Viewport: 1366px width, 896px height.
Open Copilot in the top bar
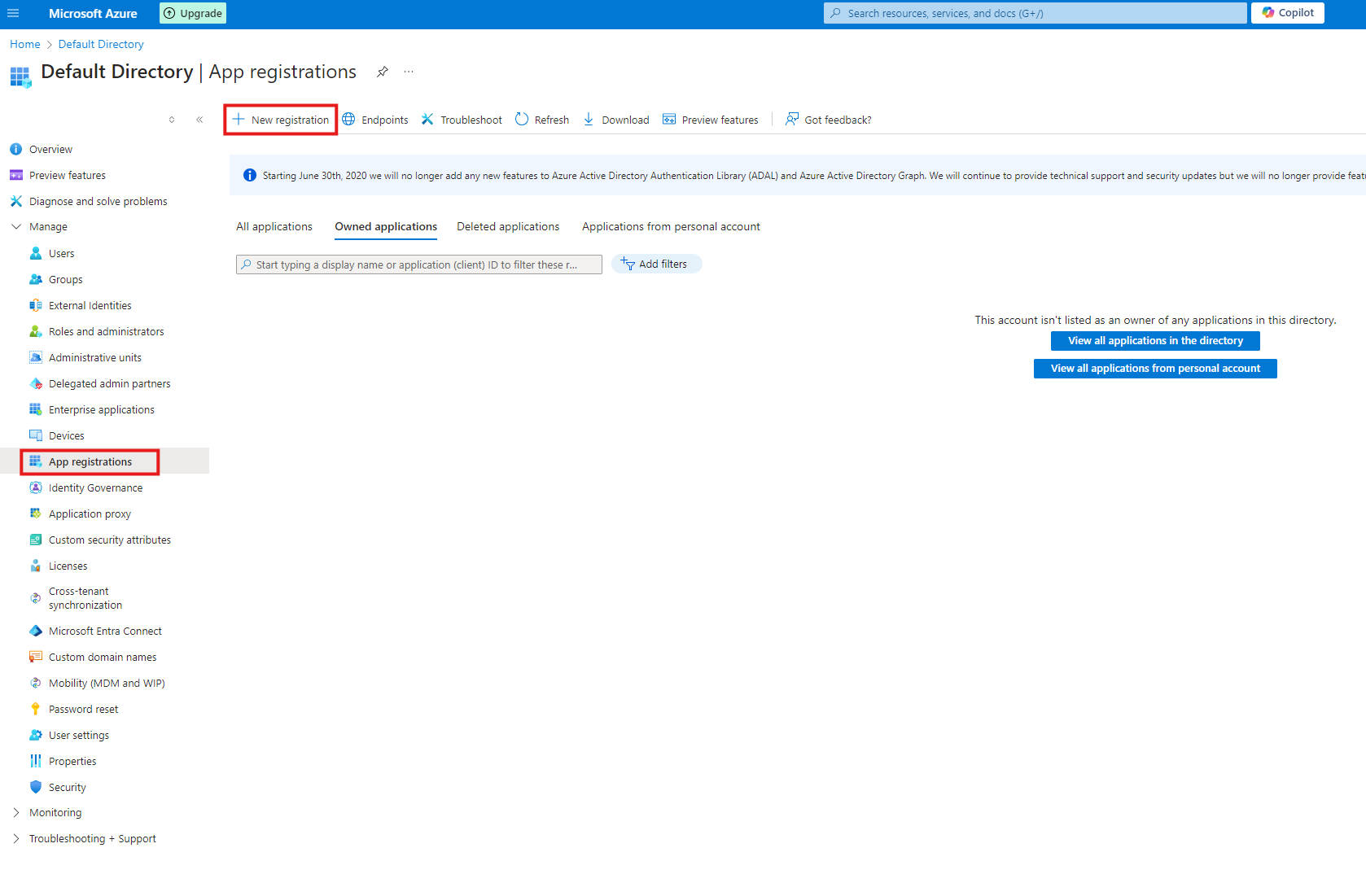click(x=1287, y=13)
